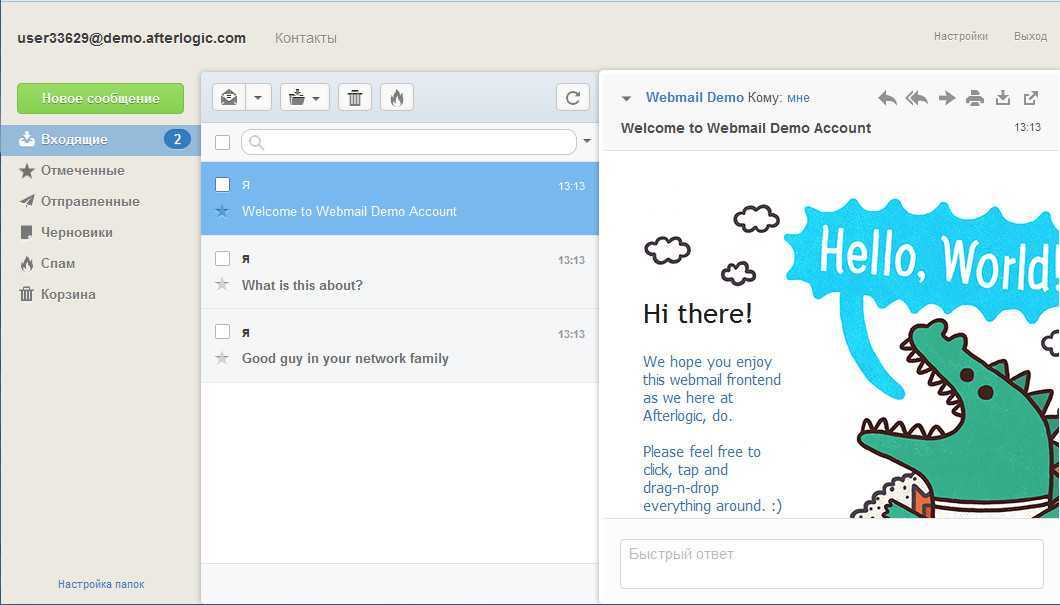Print the open email
The image size is (1060, 605).
975,98
